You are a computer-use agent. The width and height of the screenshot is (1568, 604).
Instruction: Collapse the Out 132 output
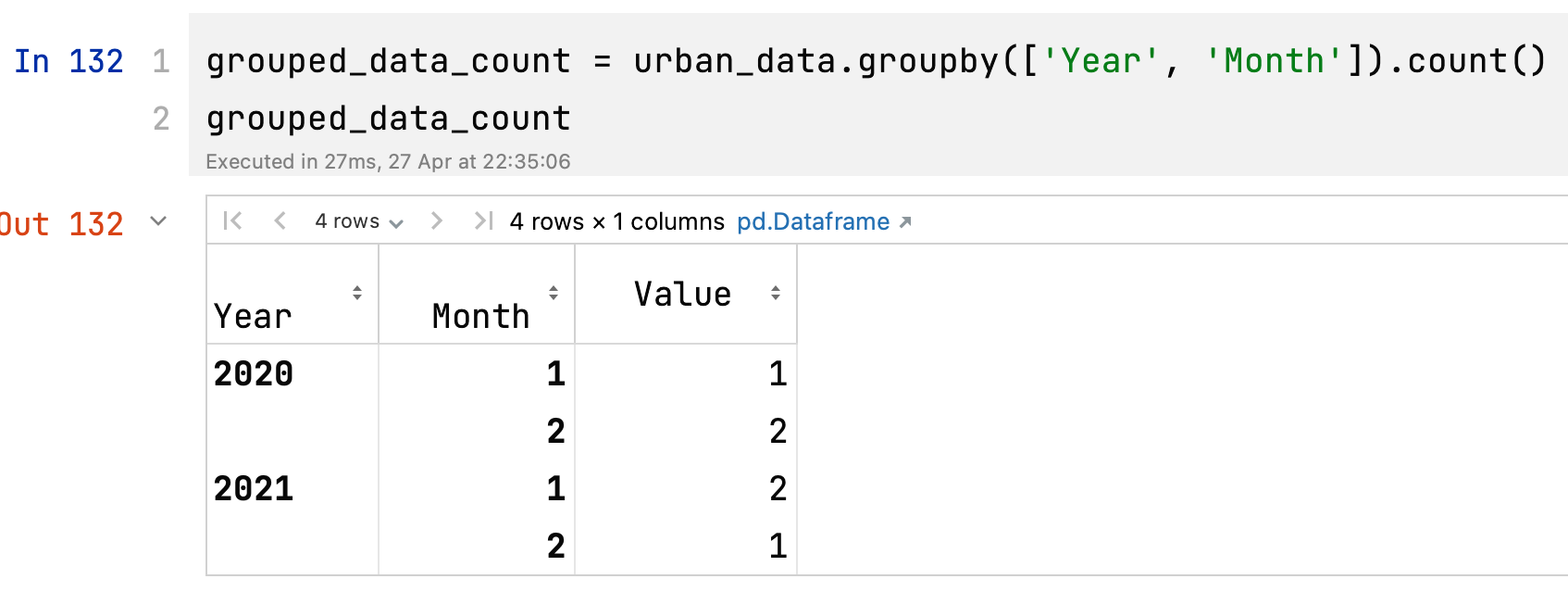pyautogui.click(x=158, y=221)
